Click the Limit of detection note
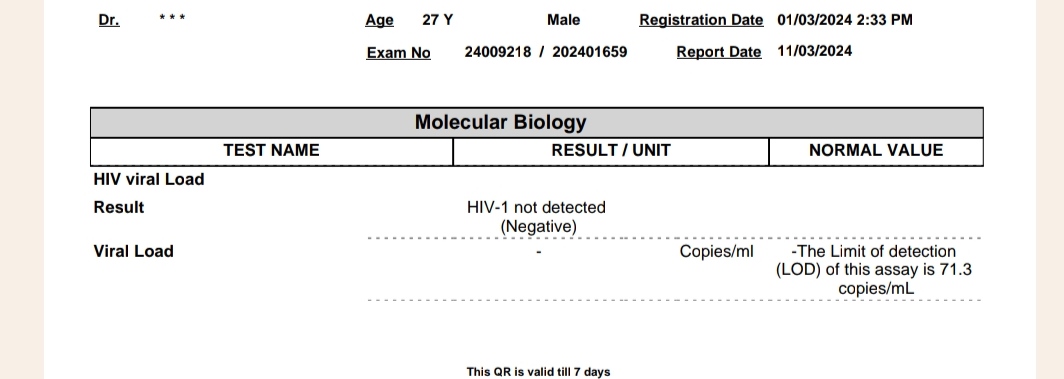This screenshot has height=379, width=1064. pos(874,270)
